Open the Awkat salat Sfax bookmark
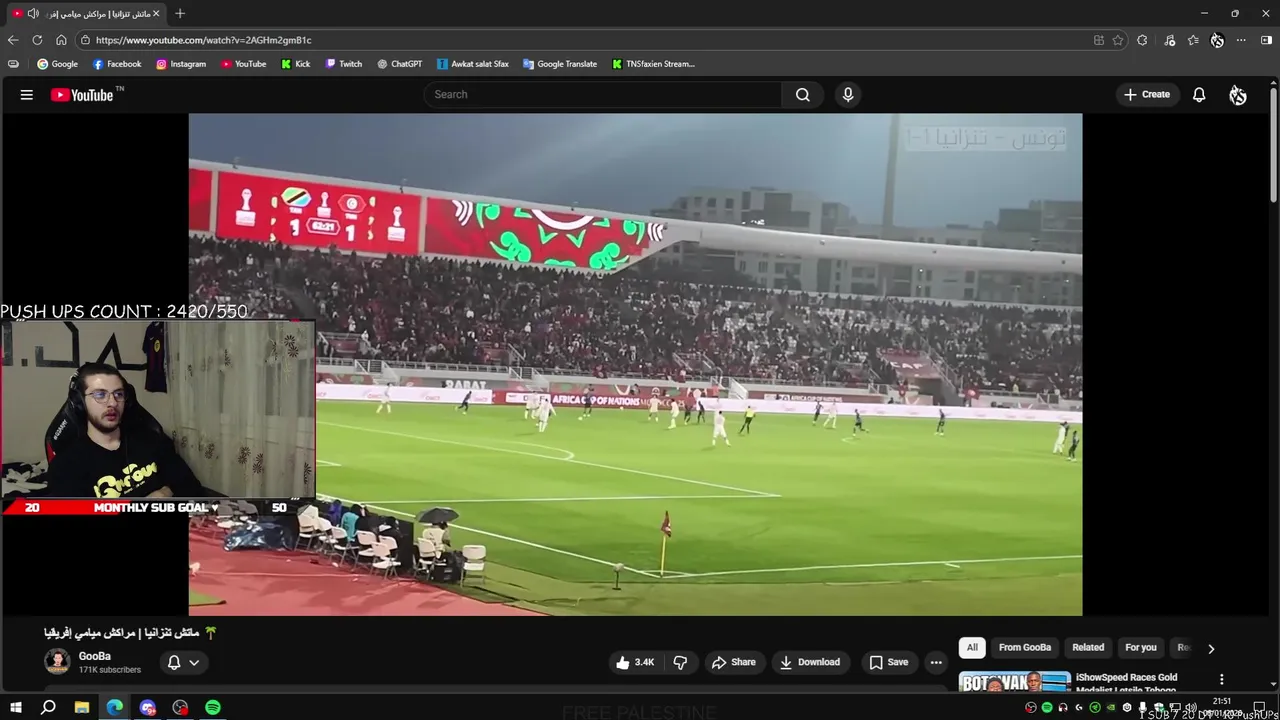The width and height of the screenshot is (1280, 720). [x=473, y=64]
